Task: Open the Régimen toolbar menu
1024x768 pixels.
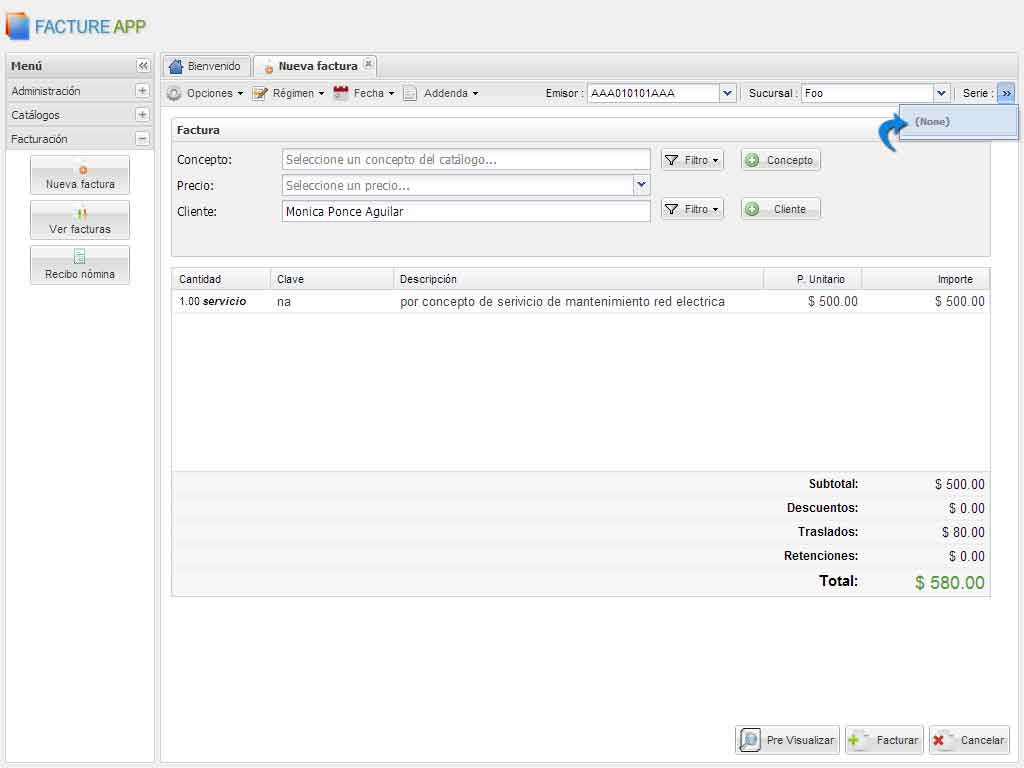Action: 289,93
